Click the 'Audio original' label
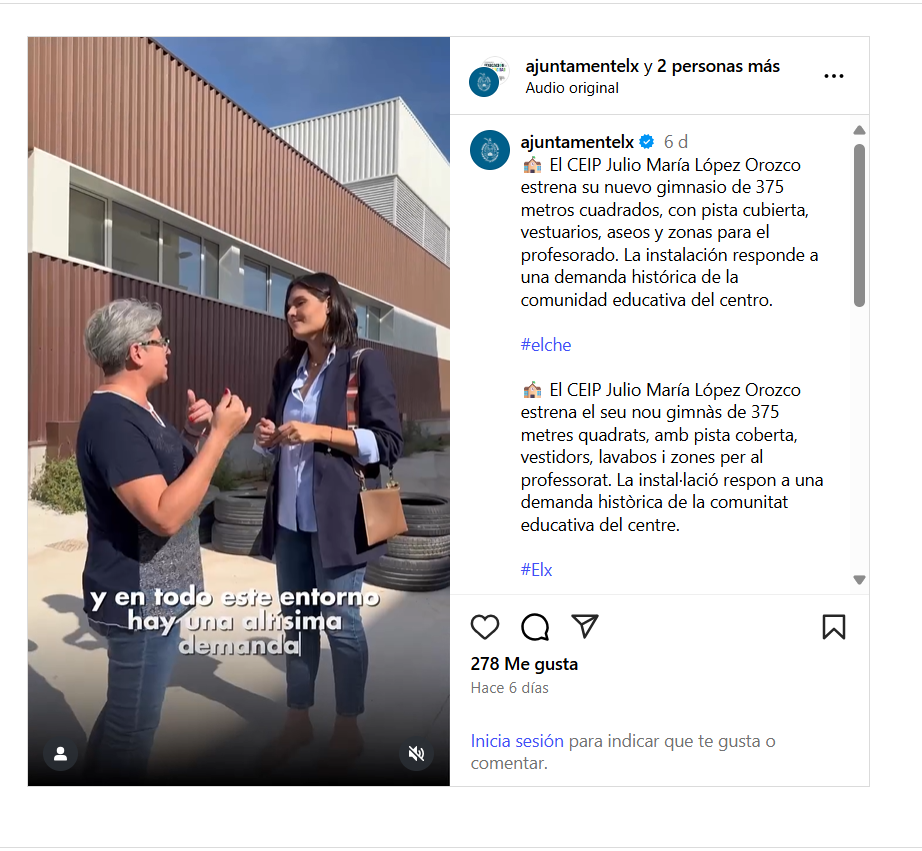 pos(572,88)
